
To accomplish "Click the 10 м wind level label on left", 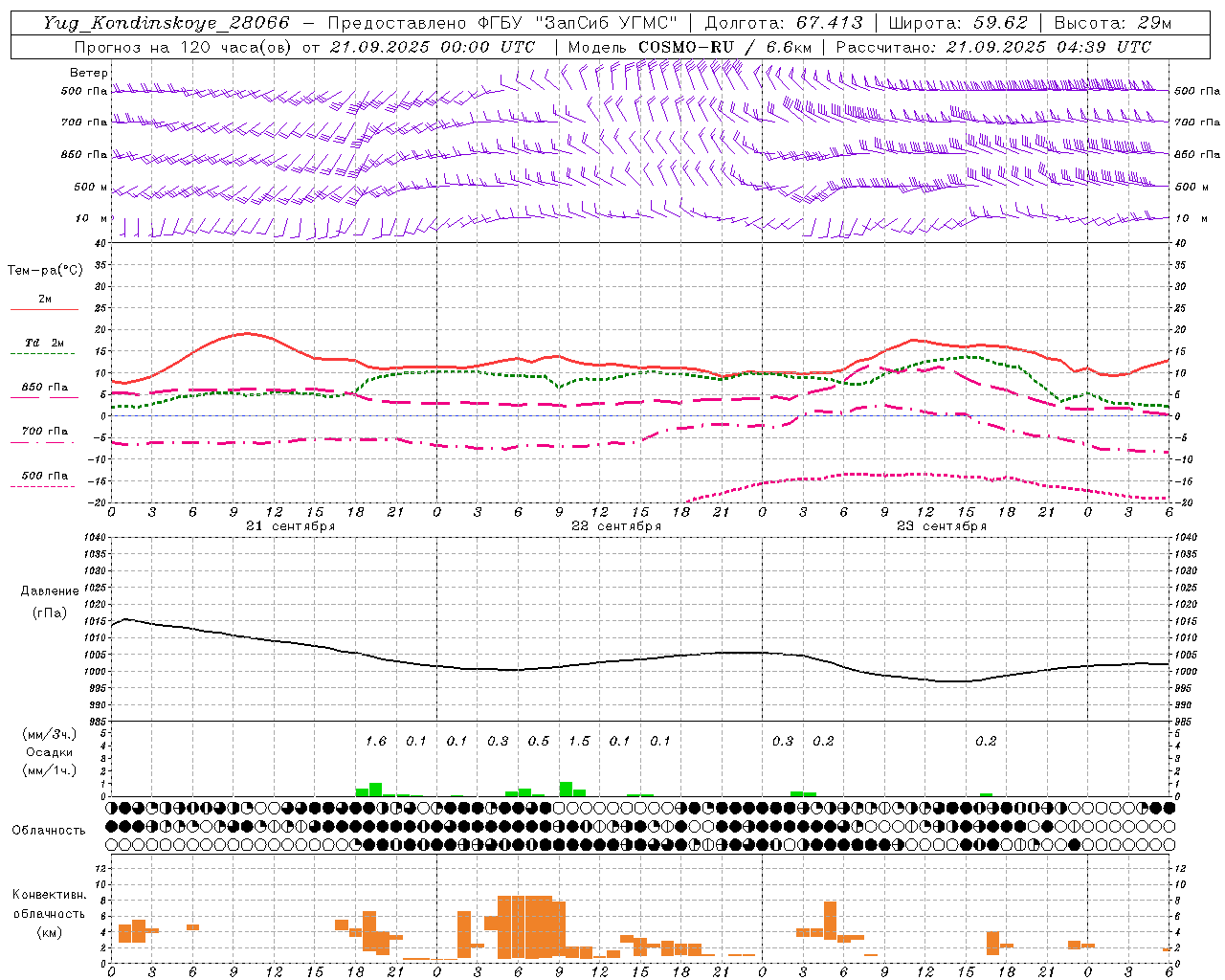I will 91,218.
